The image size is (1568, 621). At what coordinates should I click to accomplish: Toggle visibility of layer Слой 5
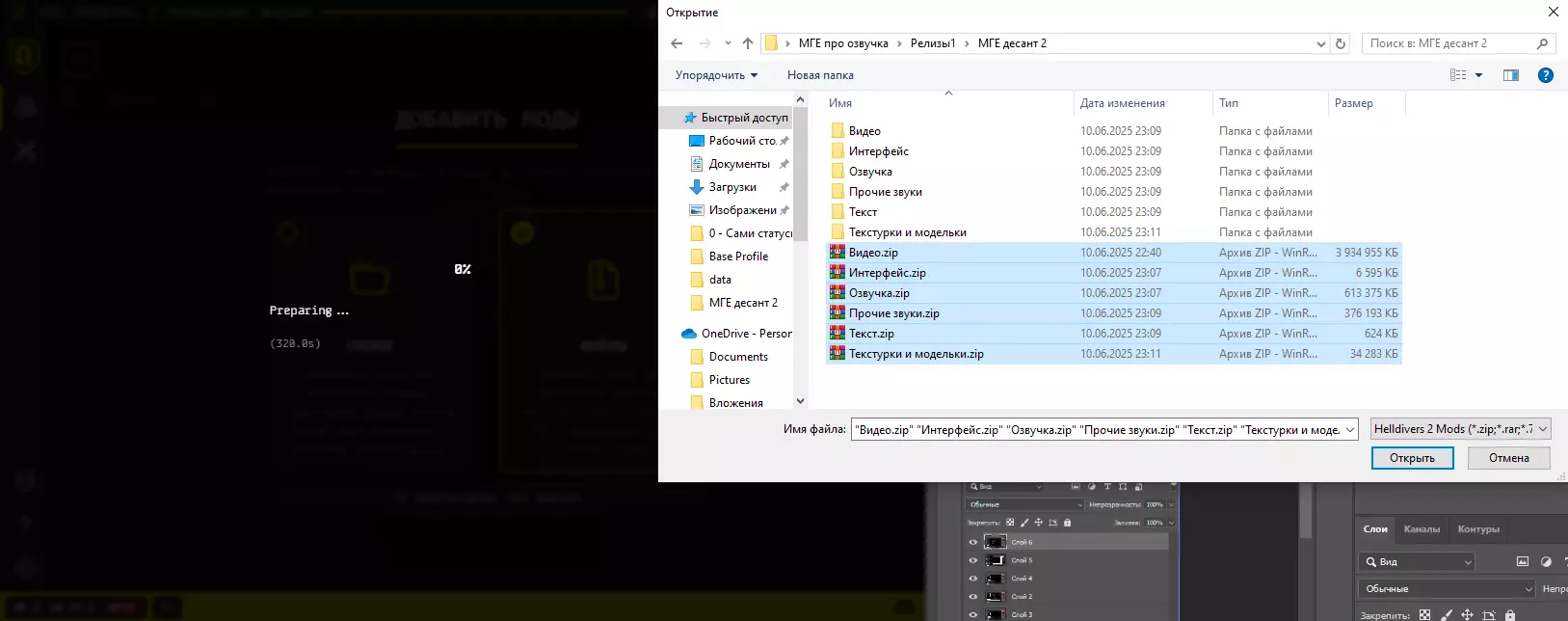point(972,560)
